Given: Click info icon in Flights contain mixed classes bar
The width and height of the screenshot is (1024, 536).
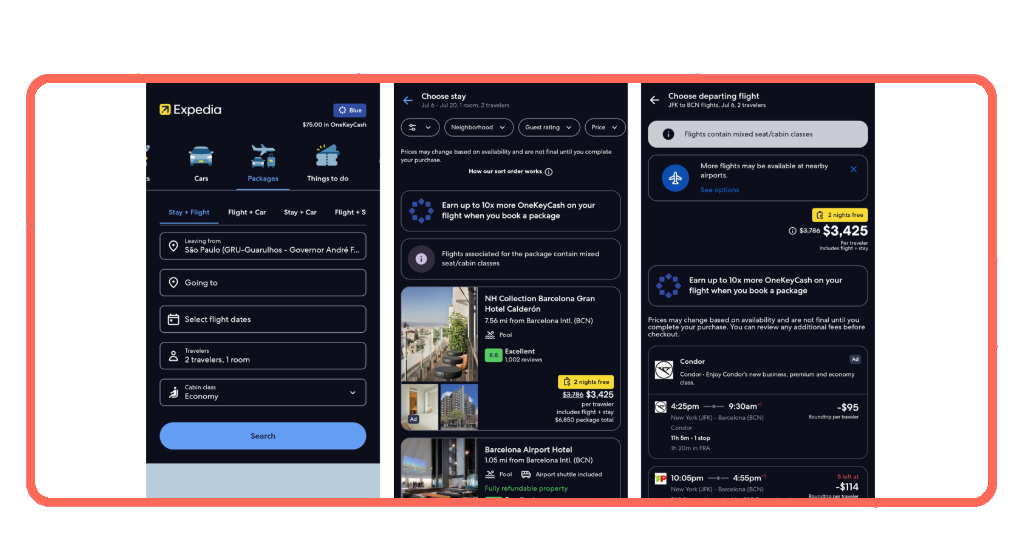Looking at the screenshot, I should tap(668, 134).
